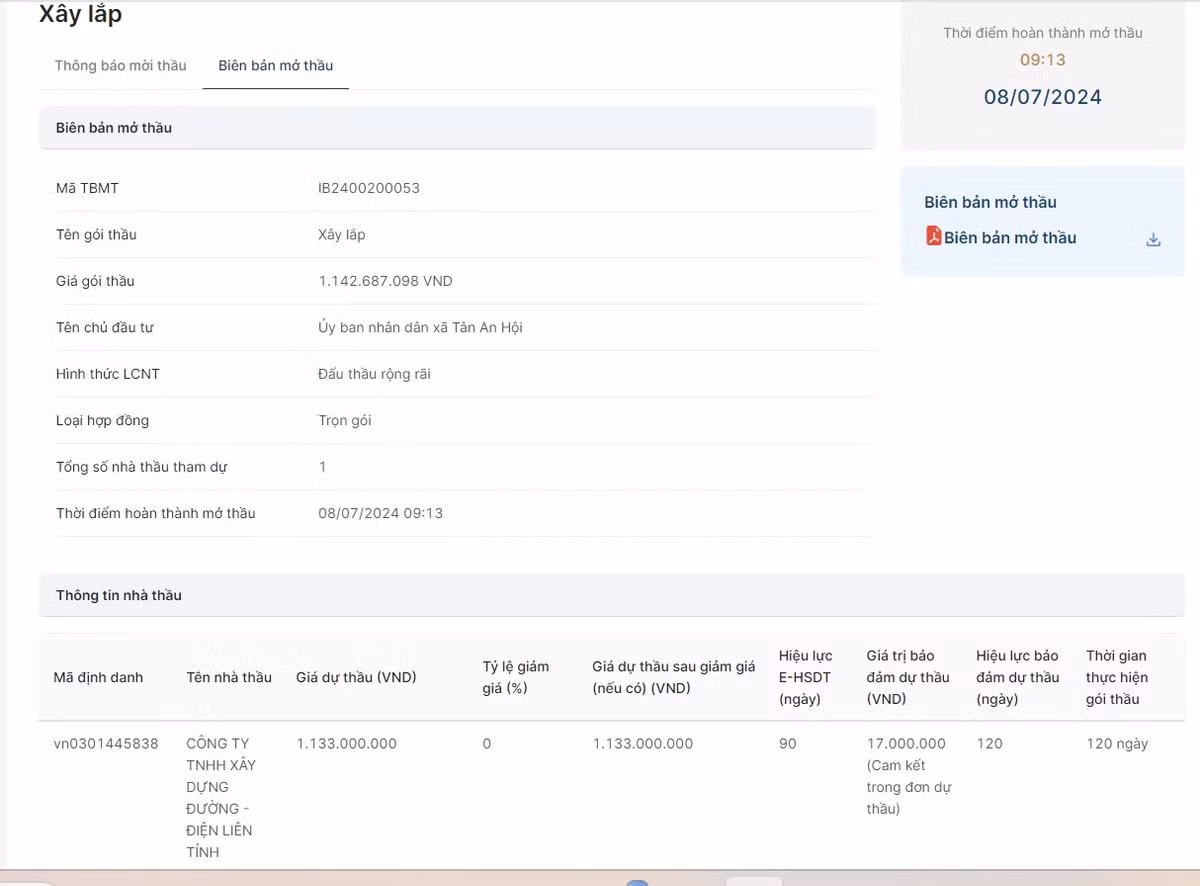The image size is (1200, 886).
Task: Click the Hiệu lực E-HSDT (ngày) column header
Action: [x=805, y=677]
